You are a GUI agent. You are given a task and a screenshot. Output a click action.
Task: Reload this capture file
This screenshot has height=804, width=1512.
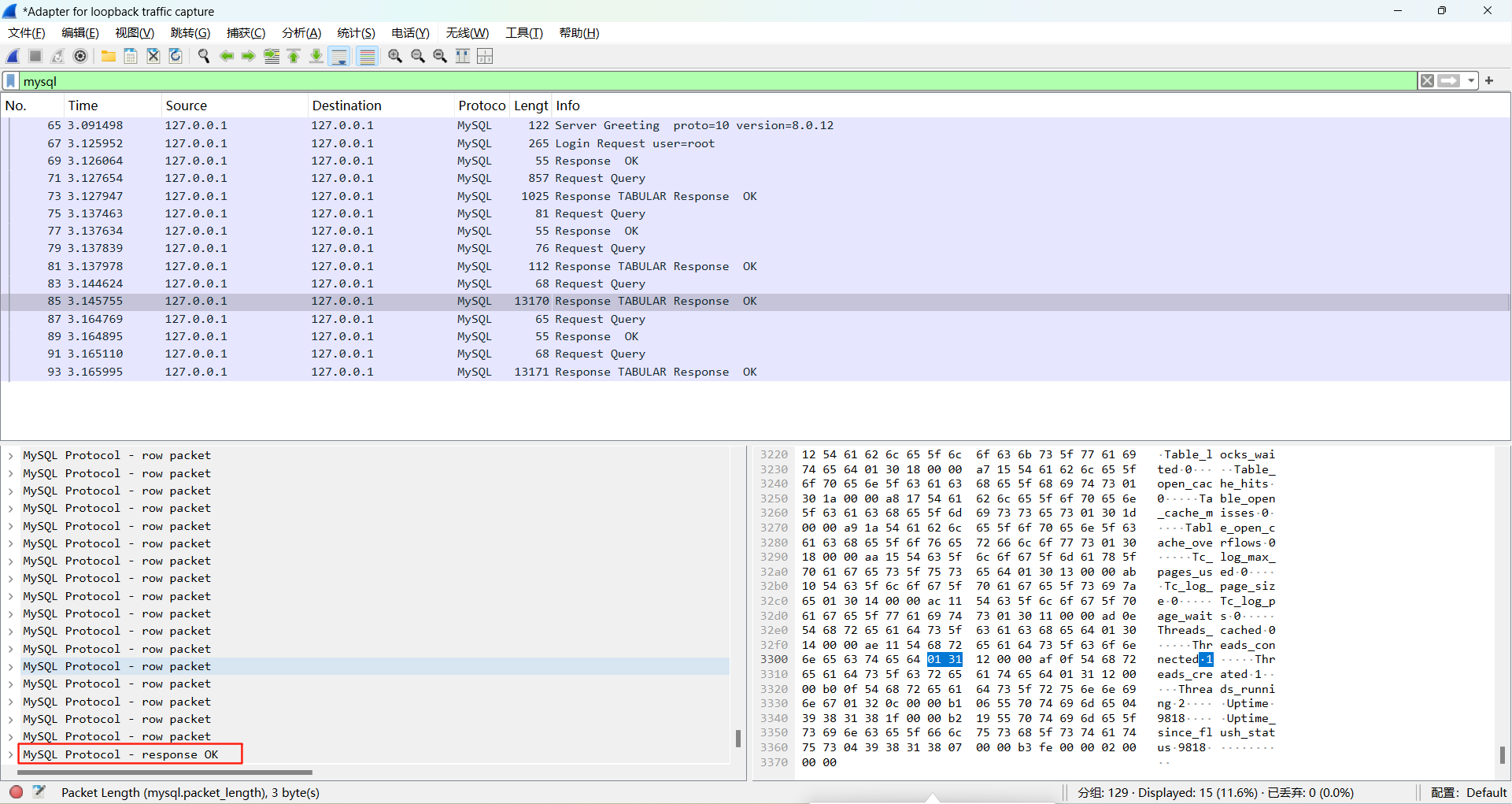176,56
